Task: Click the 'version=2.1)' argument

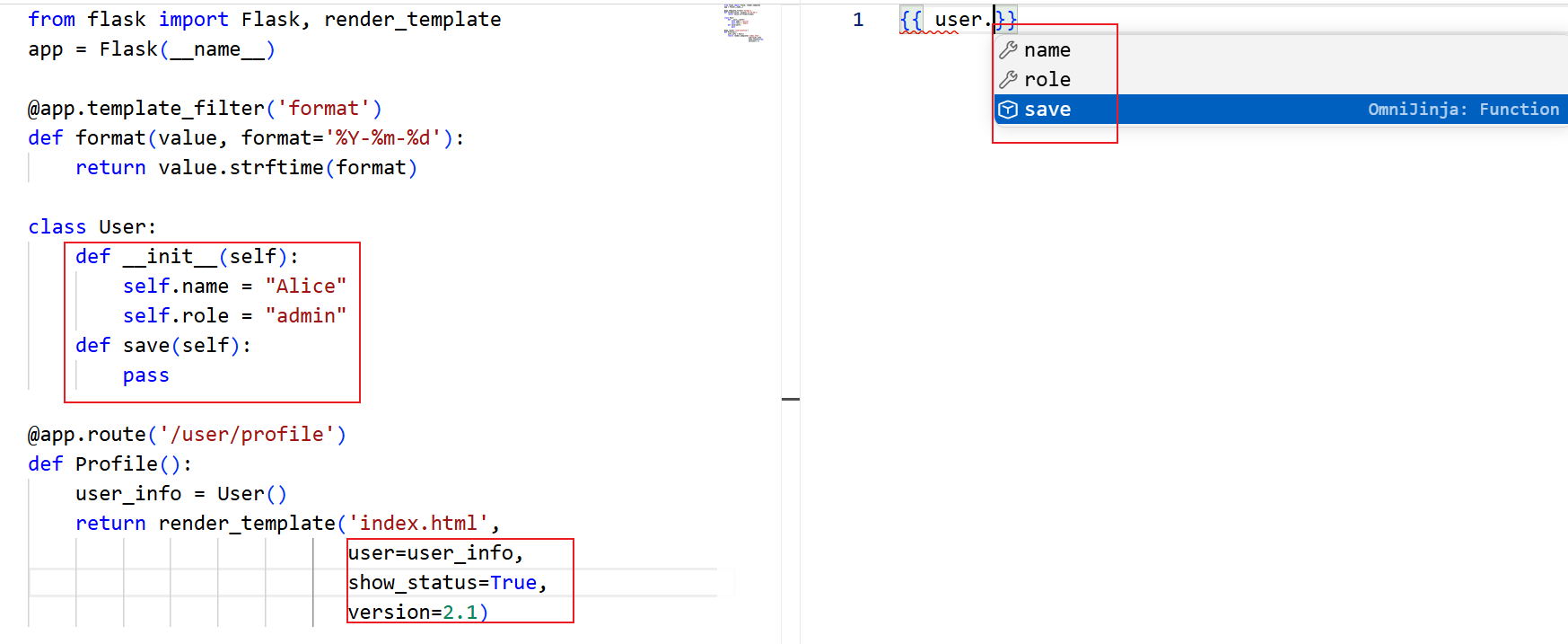Action: [418, 613]
